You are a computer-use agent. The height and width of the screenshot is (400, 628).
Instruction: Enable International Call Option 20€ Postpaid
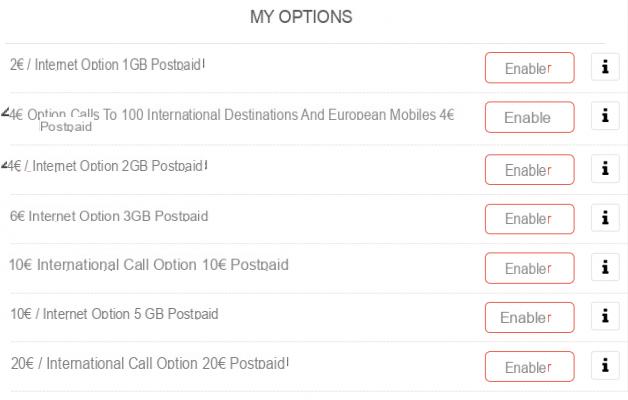[x=529, y=367]
